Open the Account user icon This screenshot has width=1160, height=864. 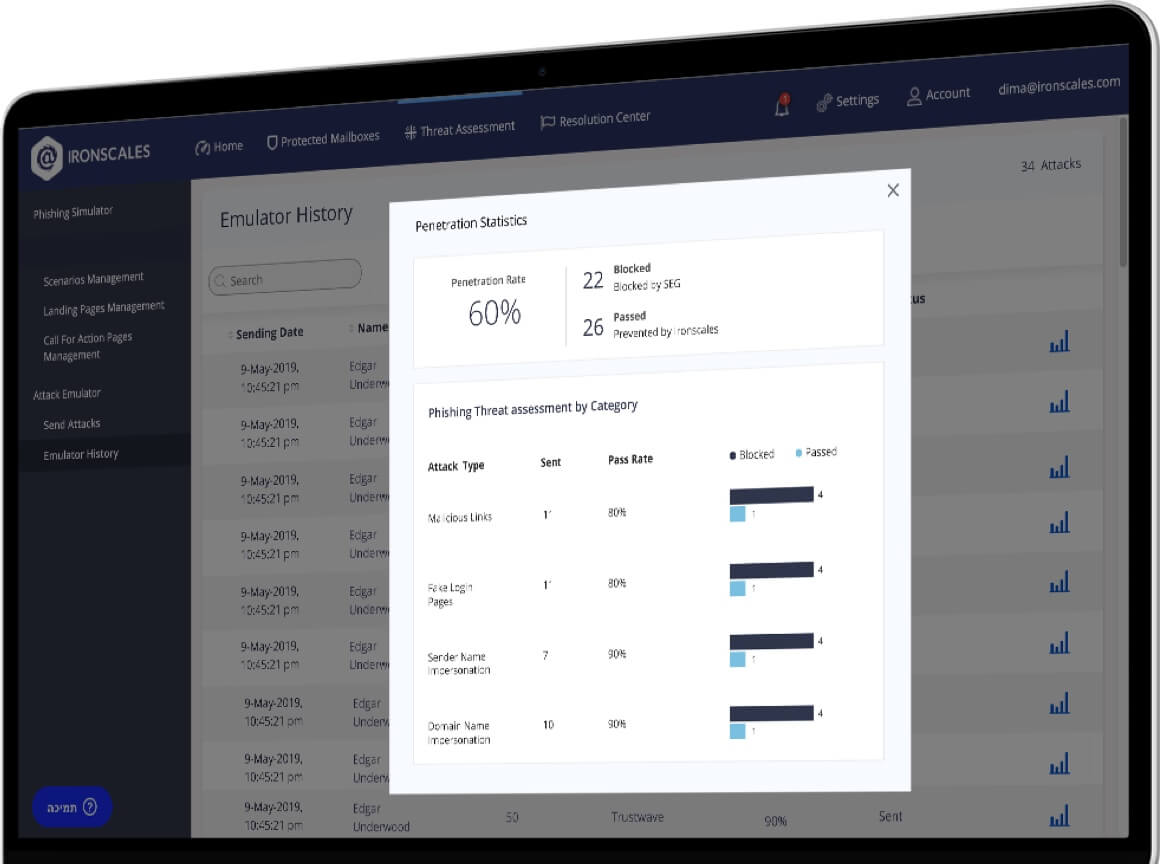tap(914, 96)
